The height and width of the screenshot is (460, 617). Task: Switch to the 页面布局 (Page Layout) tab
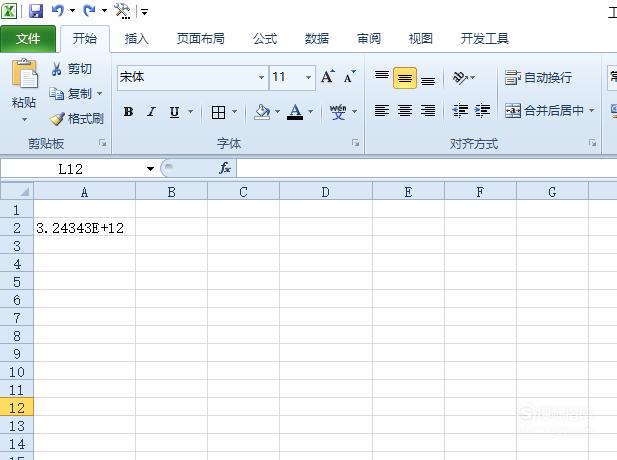pos(201,39)
